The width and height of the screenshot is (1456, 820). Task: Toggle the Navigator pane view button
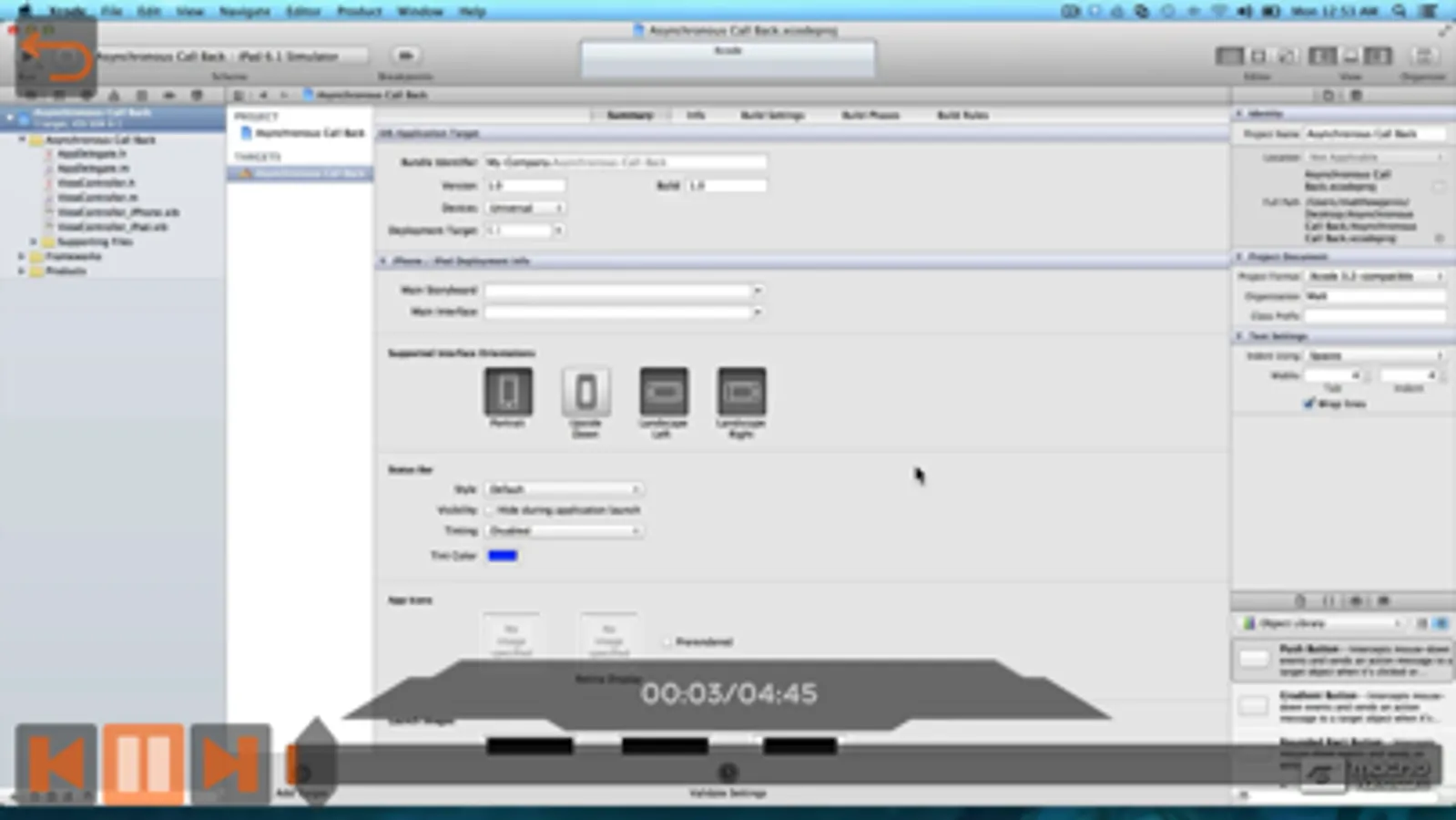point(1322,56)
